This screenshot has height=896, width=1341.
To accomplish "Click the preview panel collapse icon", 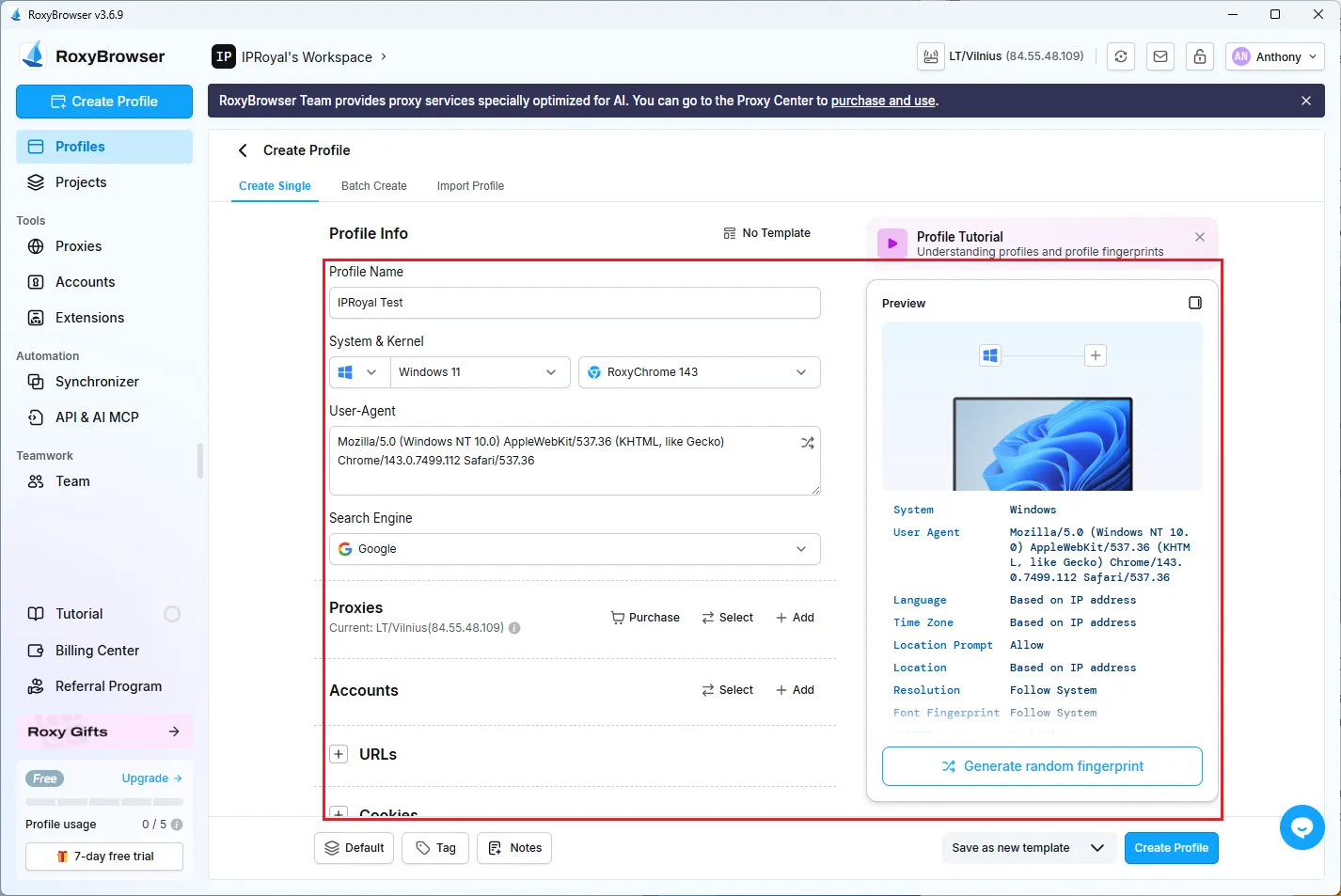I will (1195, 303).
